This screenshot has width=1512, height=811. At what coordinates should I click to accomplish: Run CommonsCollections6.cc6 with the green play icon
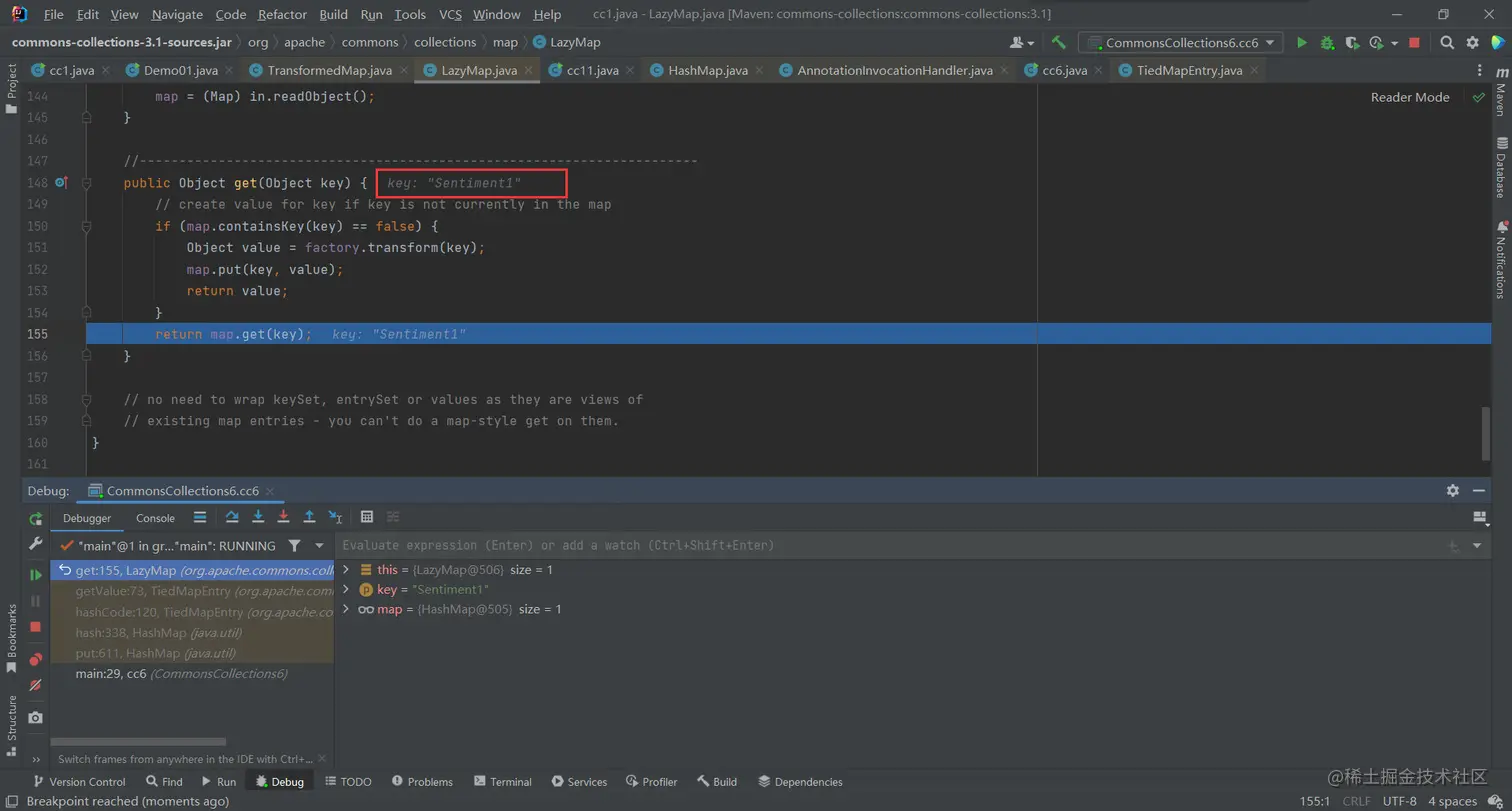(x=1302, y=43)
